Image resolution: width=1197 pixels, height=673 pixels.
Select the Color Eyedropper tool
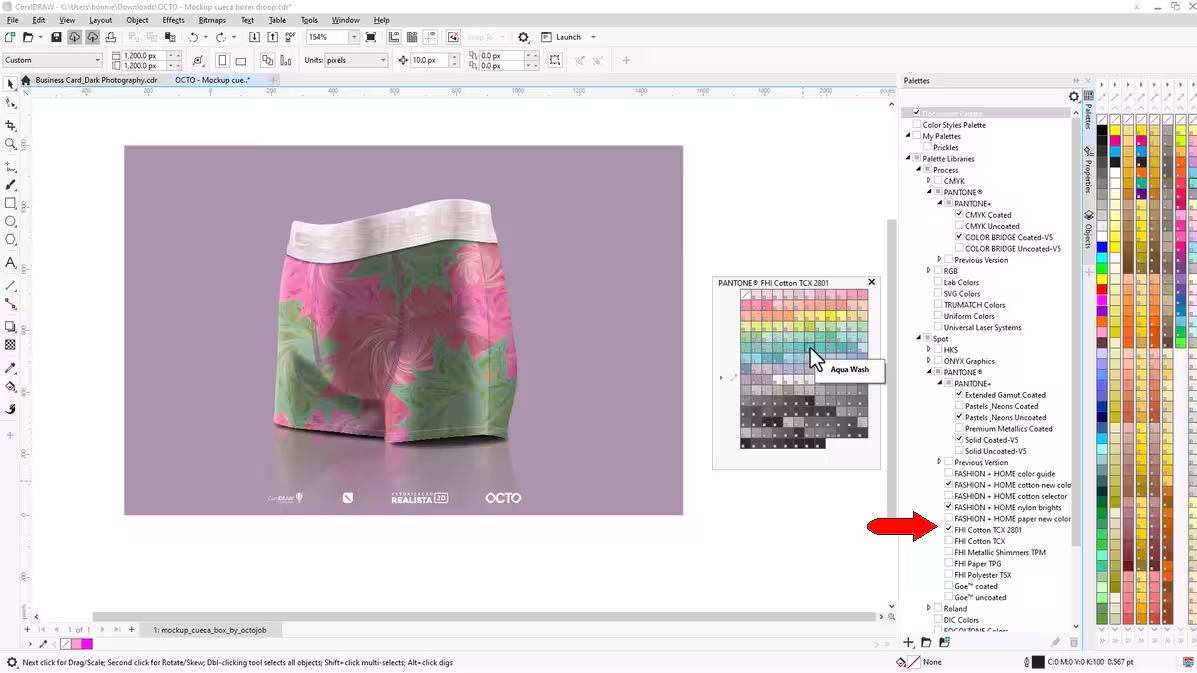(11, 368)
